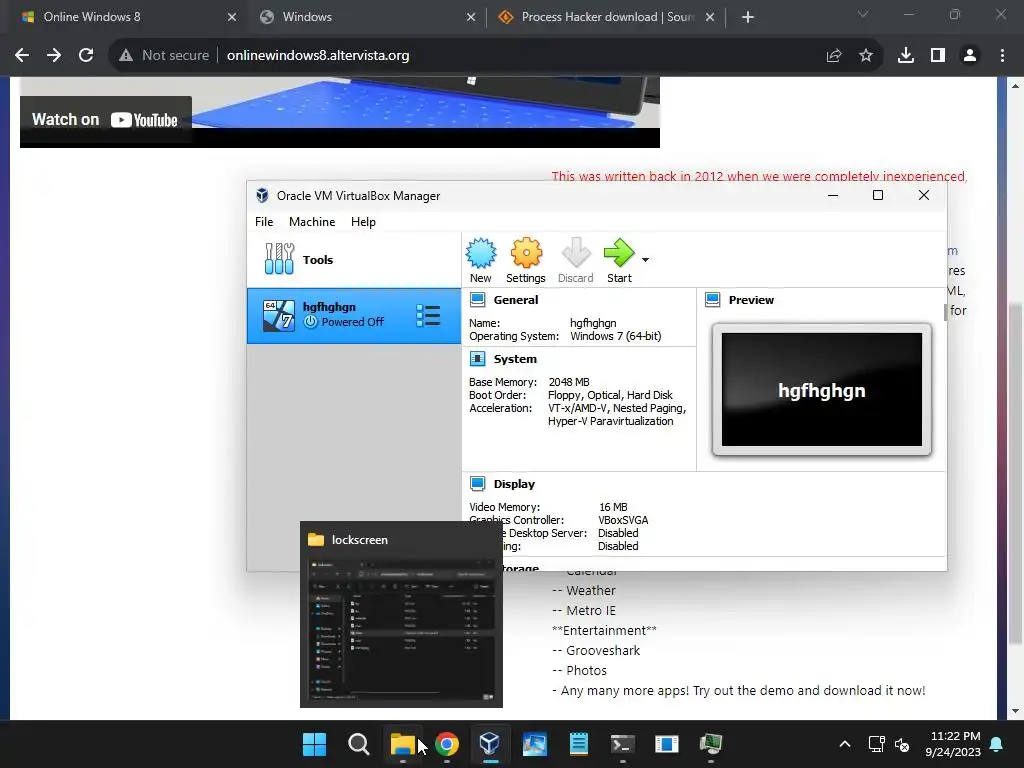The height and width of the screenshot is (768, 1024).
Task: Open the clock showing 11:22 PM
Action: point(953,744)
